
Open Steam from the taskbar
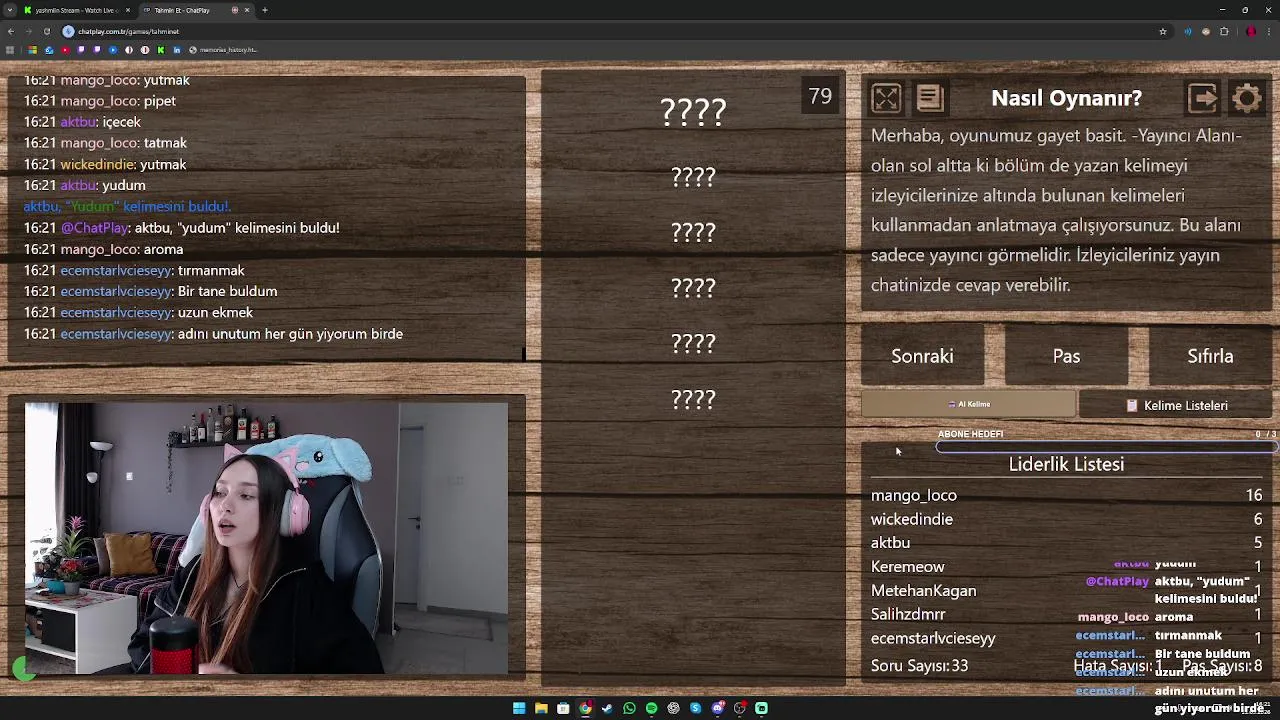tap(607, 708)
